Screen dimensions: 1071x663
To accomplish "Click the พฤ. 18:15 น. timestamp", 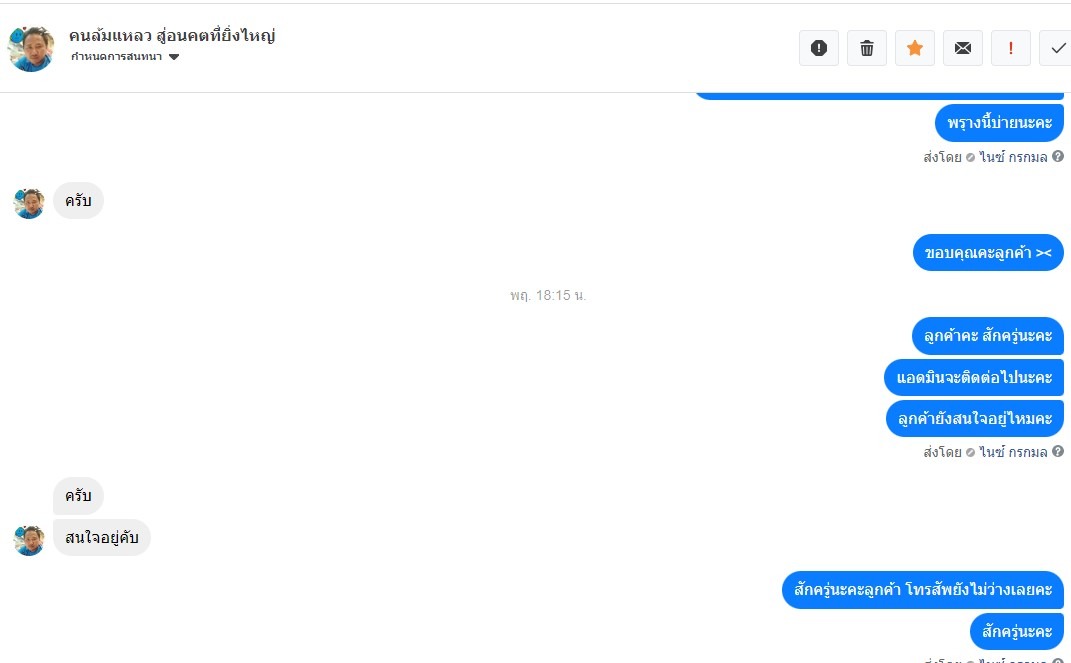I will tap(548, 296).
